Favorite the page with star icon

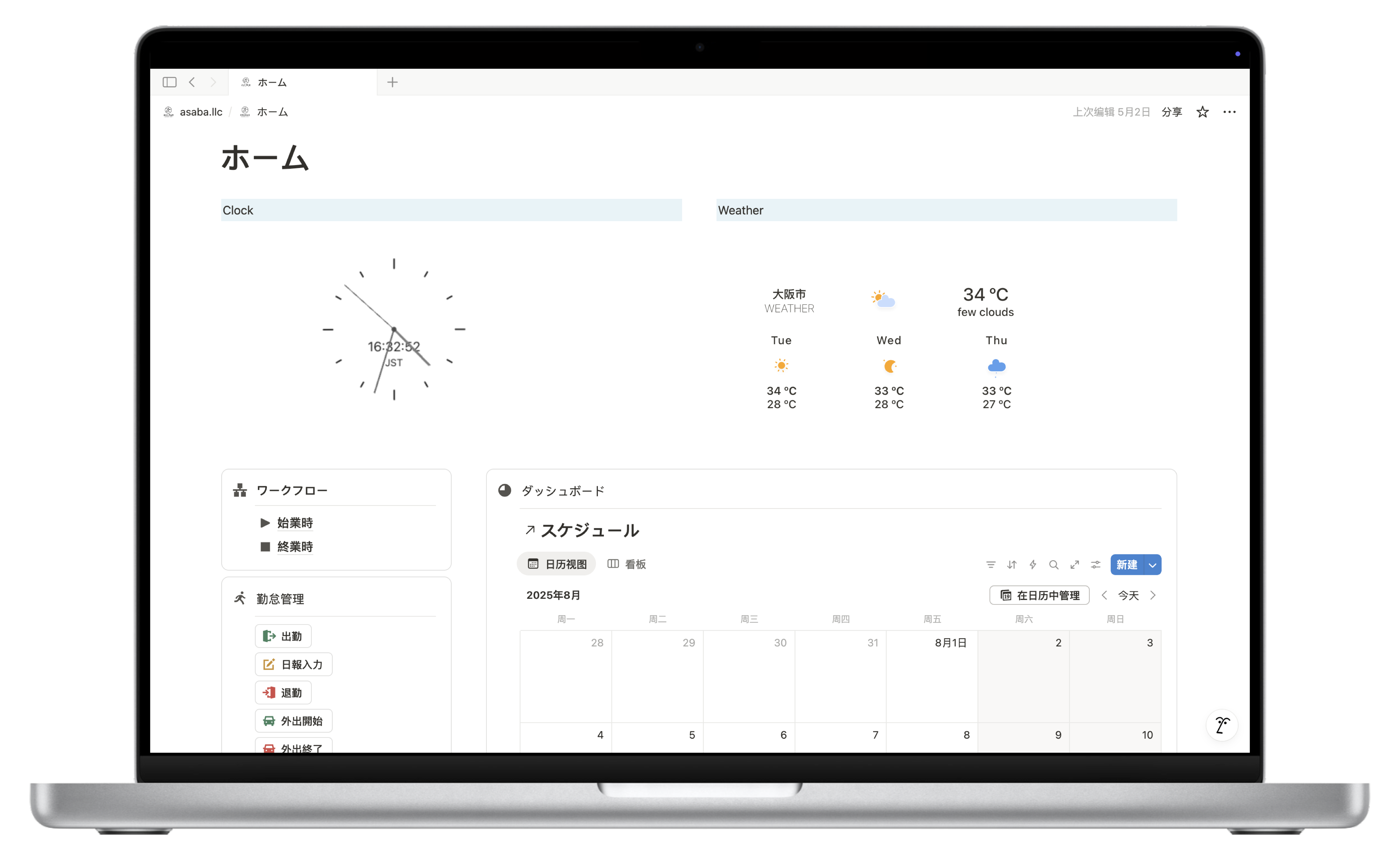pyautogui.click(x=1202, y=112)
